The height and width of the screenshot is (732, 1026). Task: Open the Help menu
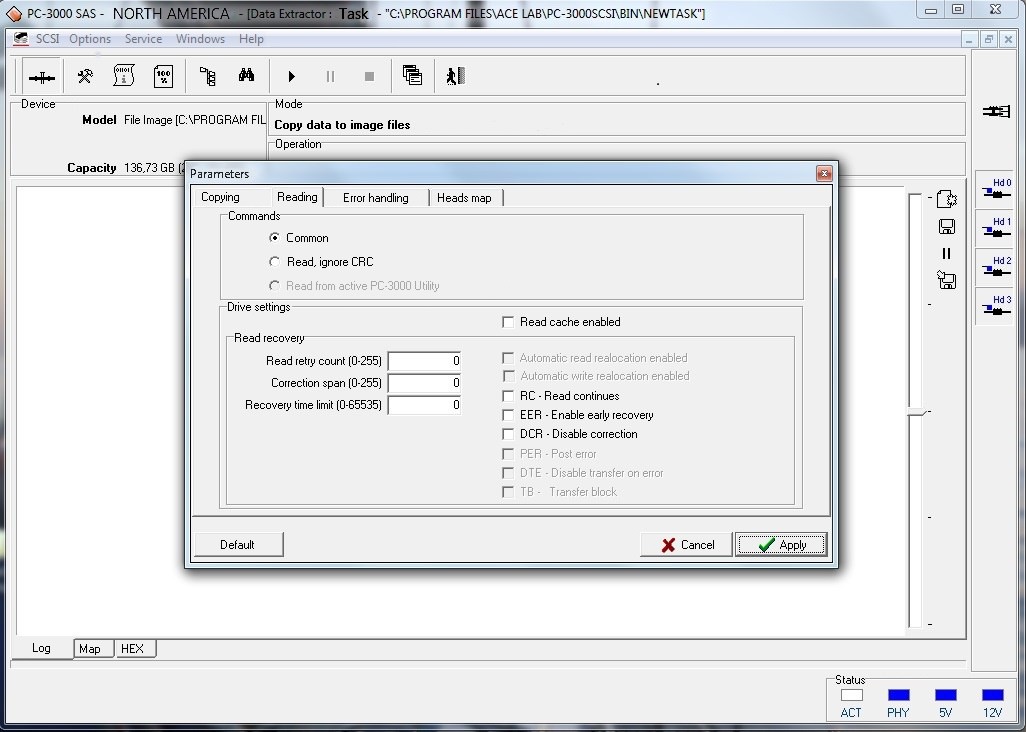(251, 39)
